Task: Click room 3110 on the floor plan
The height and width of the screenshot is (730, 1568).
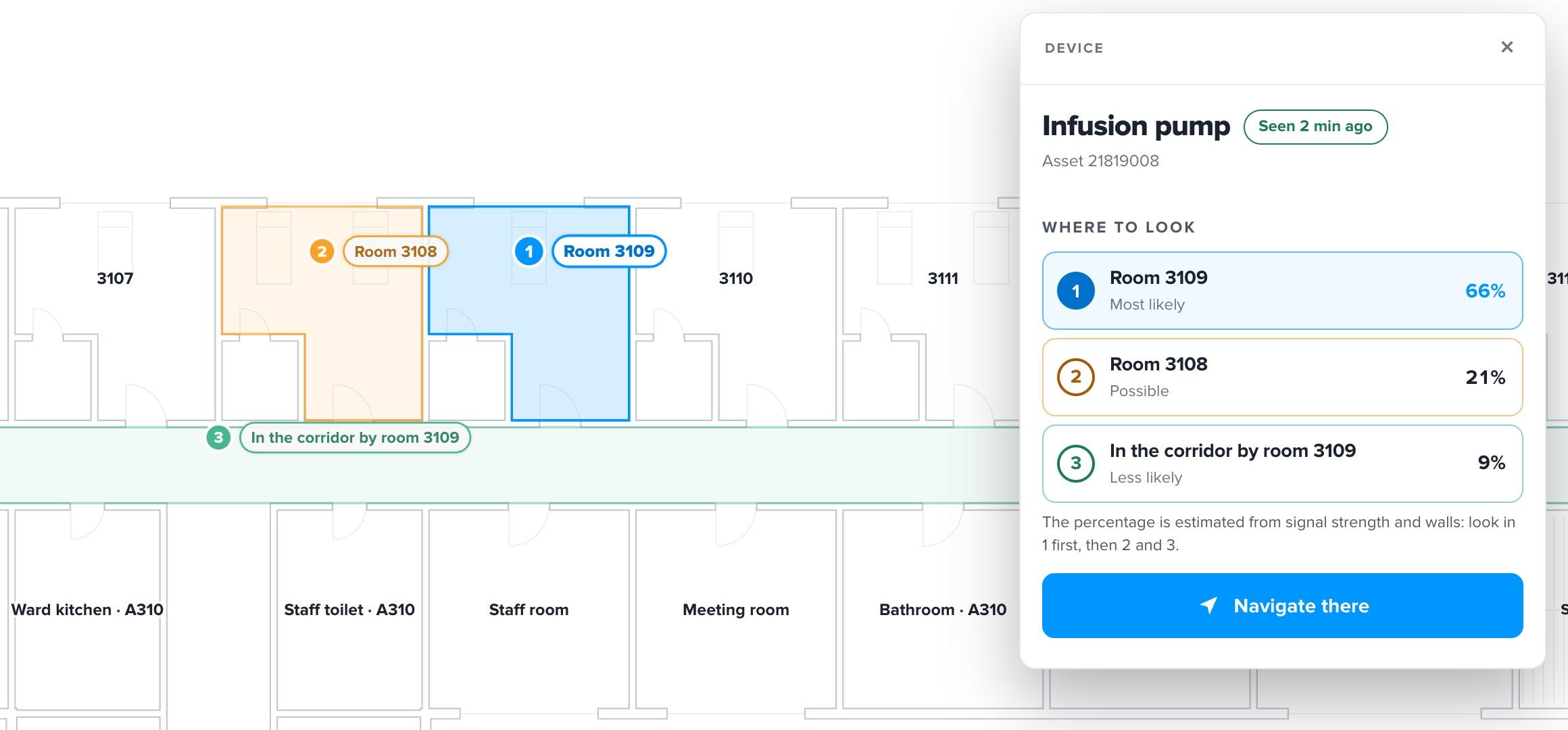Action: (735, 278)
